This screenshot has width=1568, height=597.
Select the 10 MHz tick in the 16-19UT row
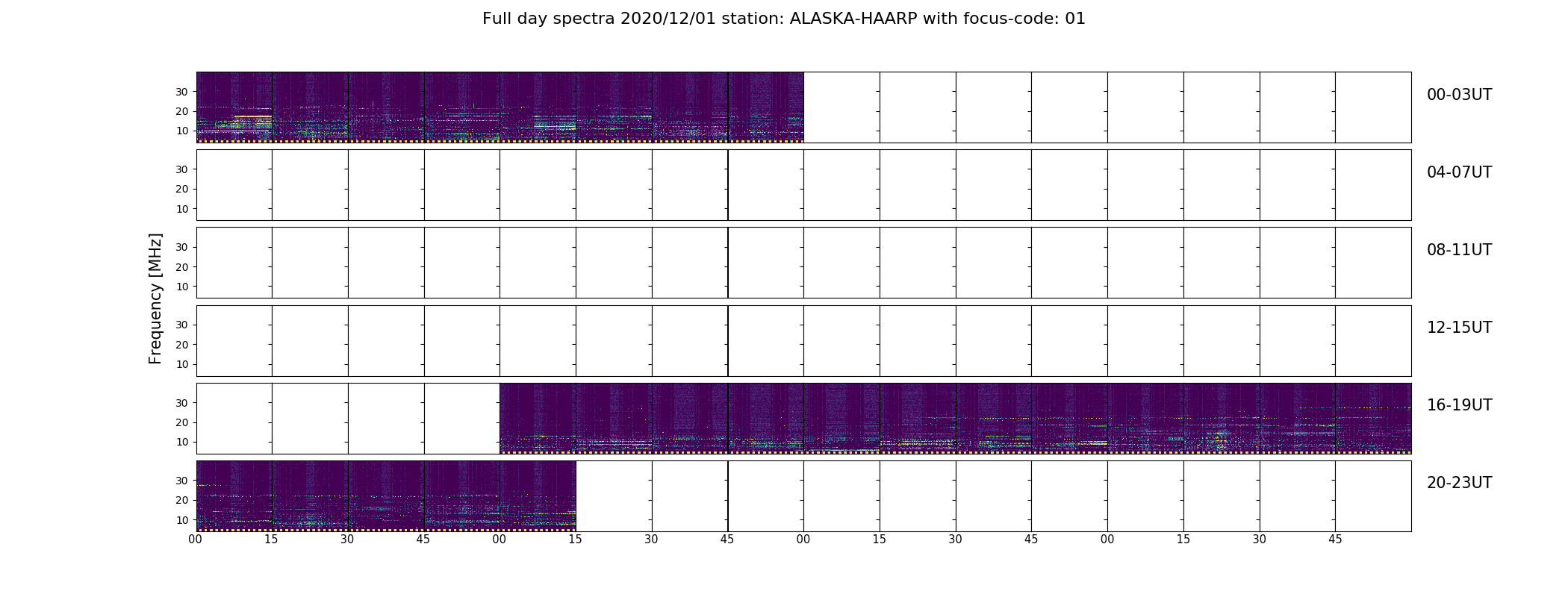pyautogui.click(x=182, y=442)
